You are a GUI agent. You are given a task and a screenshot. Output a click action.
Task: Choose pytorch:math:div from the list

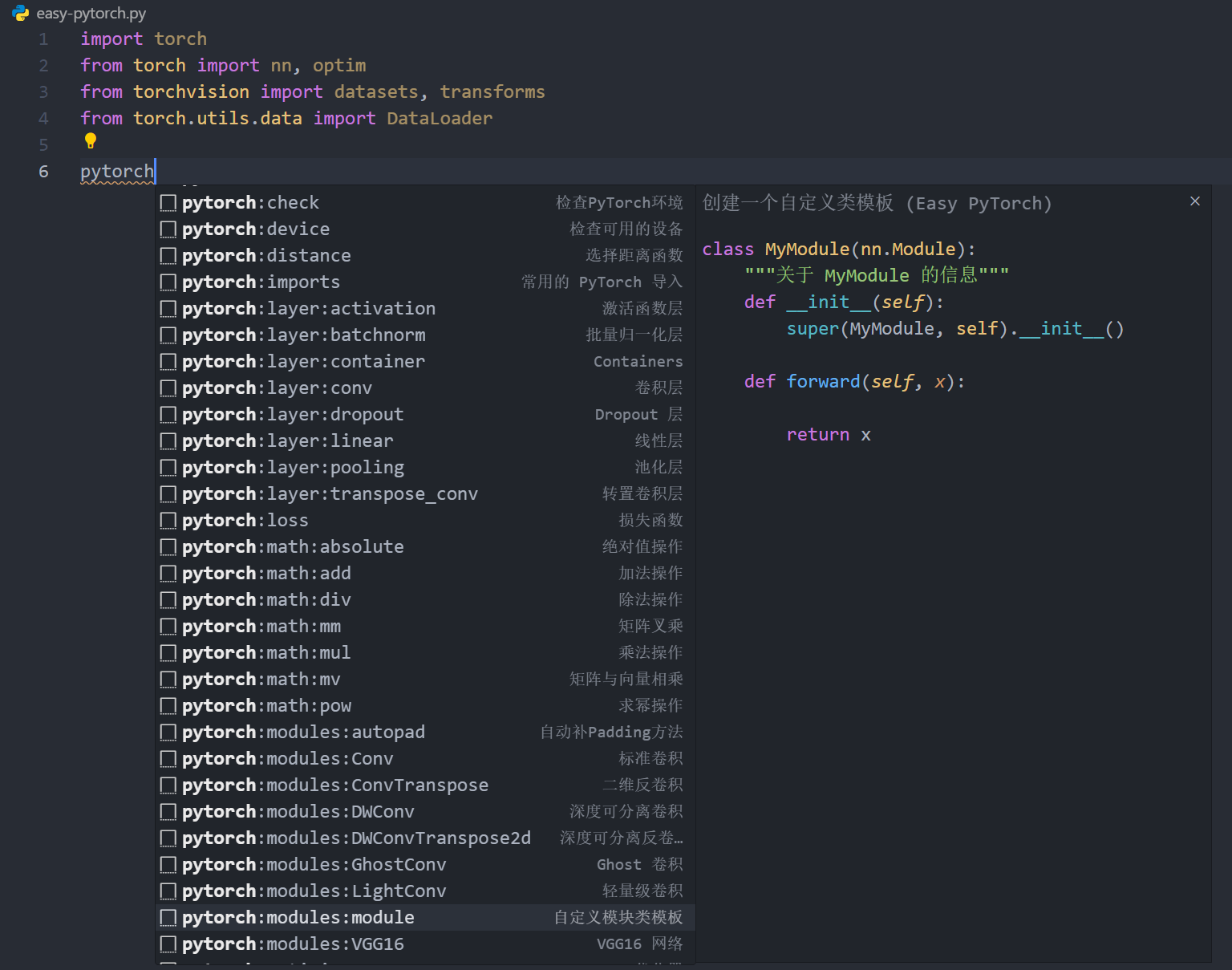pos(425,600)
